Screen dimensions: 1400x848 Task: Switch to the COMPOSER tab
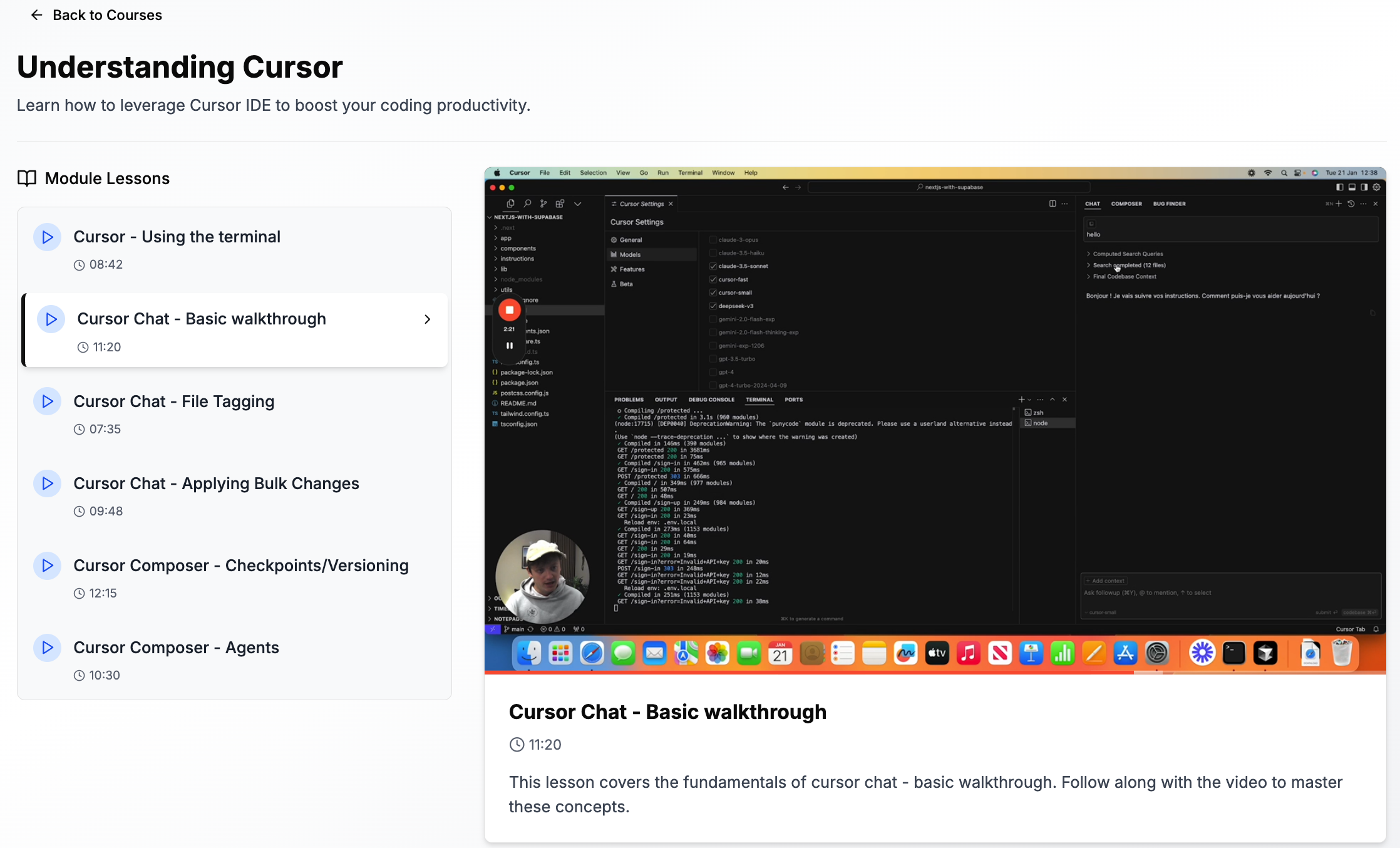(1126, 204)
